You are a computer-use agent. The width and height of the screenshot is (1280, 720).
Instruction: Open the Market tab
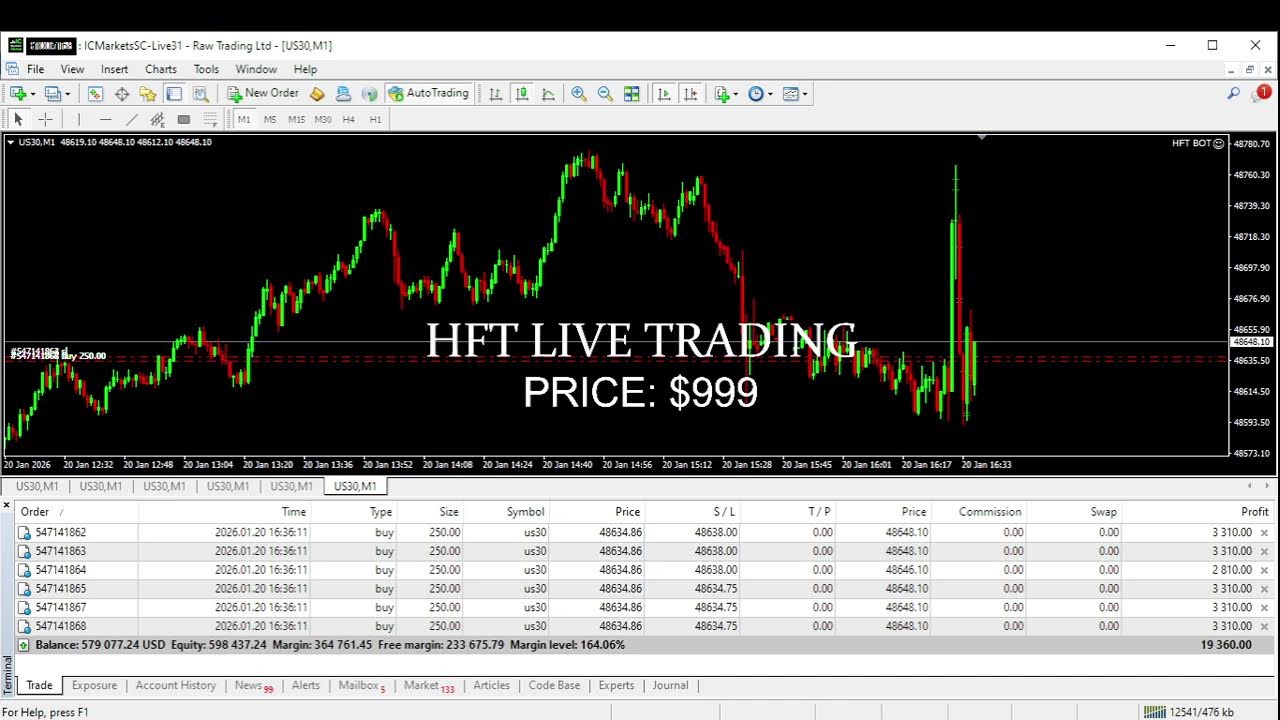(428, 686)
